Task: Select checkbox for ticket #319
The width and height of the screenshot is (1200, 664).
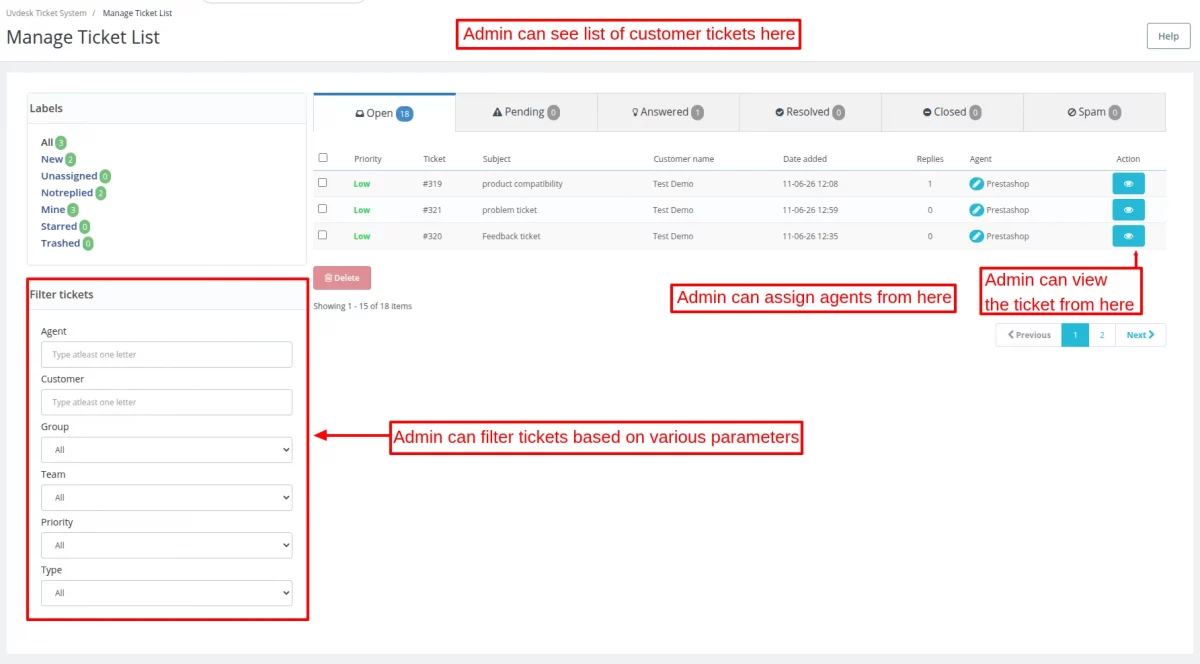Action: pos(322,183)
